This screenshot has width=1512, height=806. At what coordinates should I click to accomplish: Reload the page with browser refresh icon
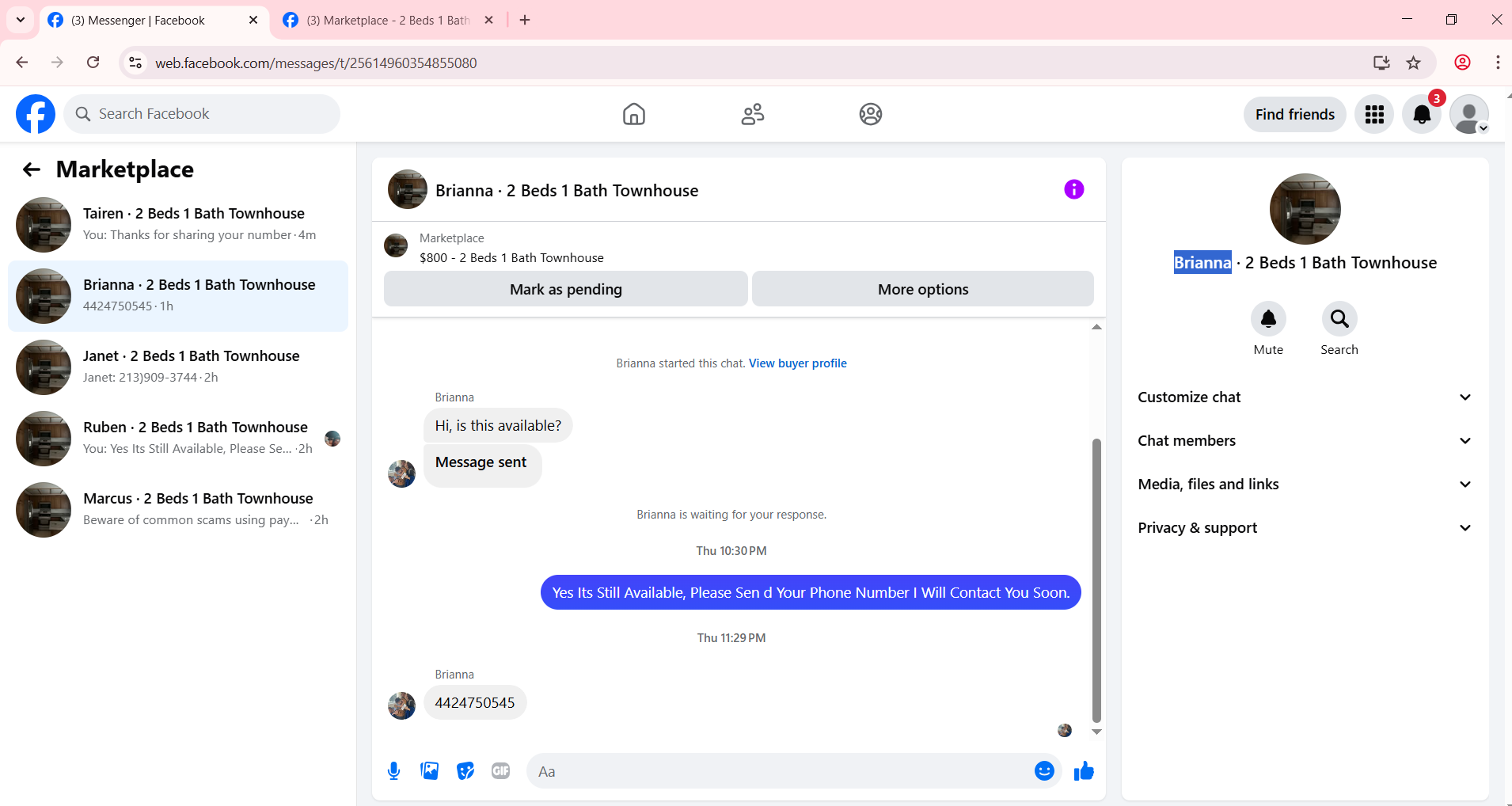click(x=93, y=63)
